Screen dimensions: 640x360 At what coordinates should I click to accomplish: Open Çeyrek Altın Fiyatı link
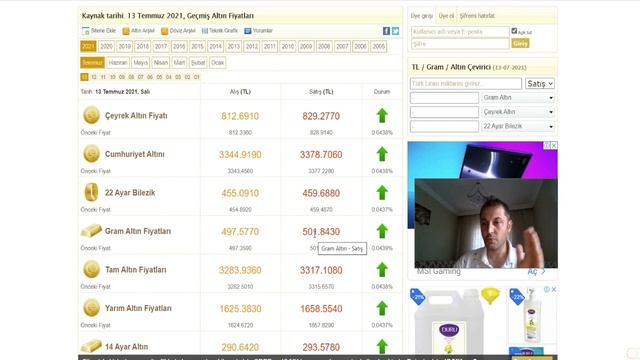[x=136, y=116]
